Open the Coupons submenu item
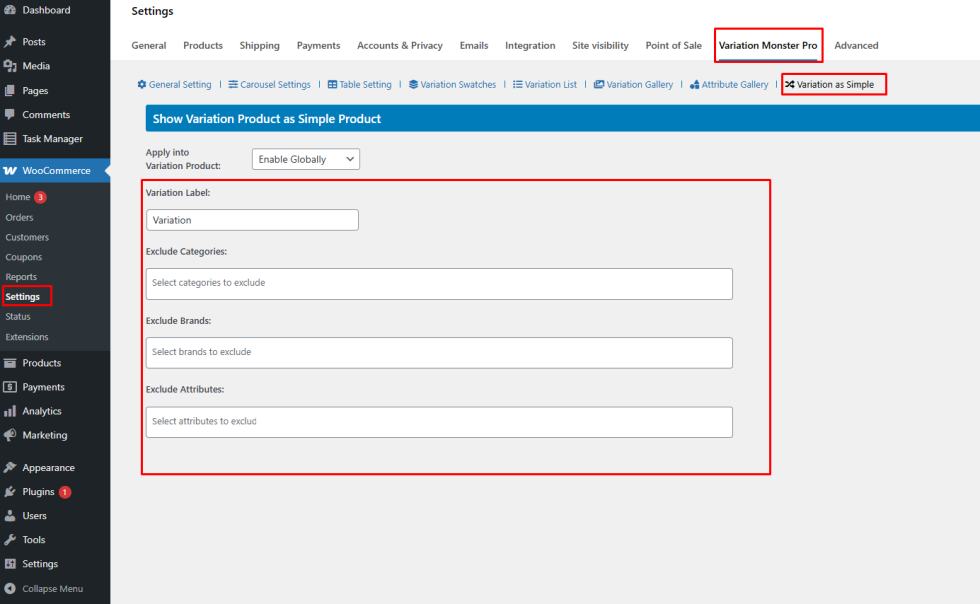This screenshot has width=980, height=604. pyautogui.click(x=24, y=257)
